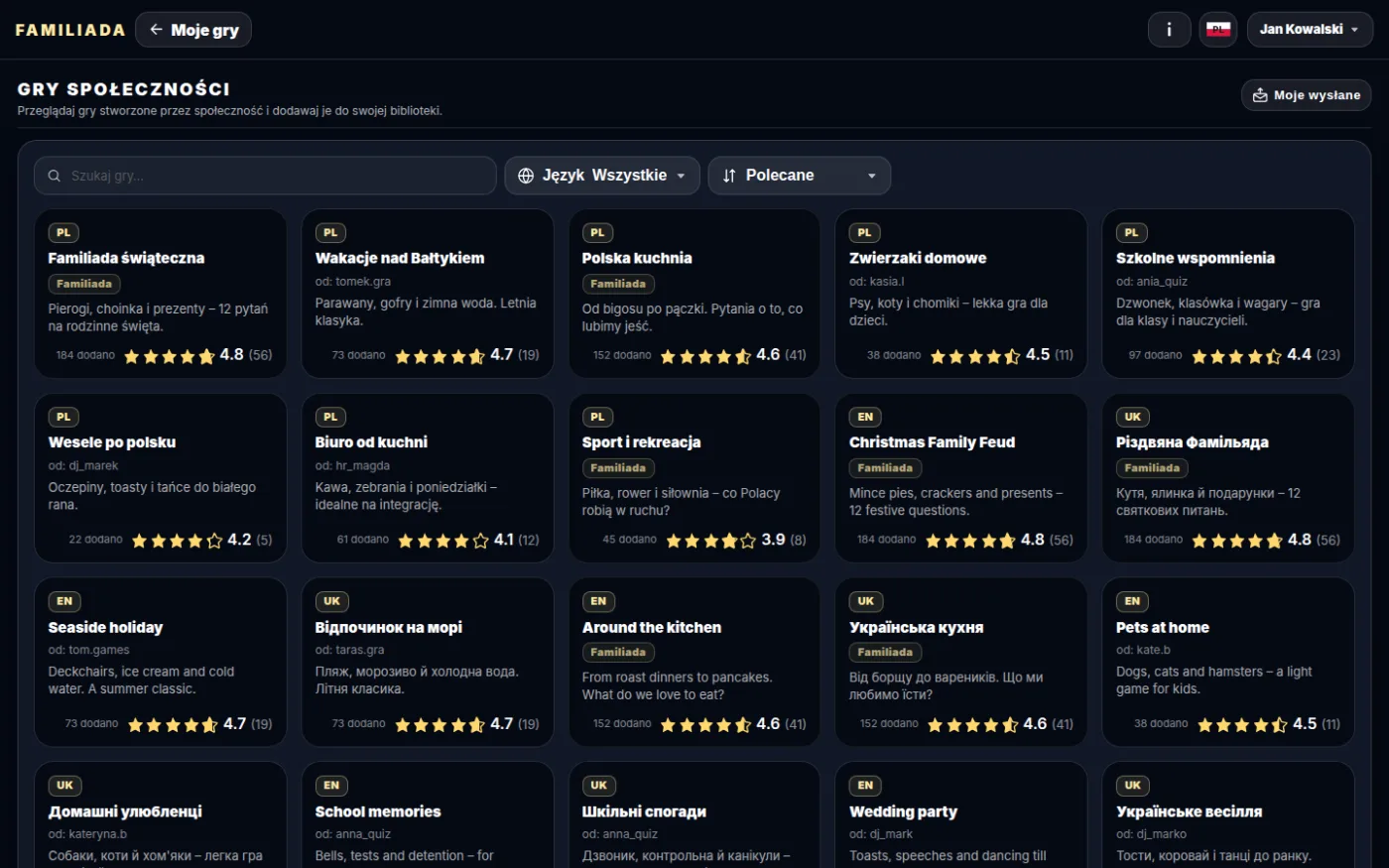Screen dimensions: 1389x868
Task: Click EN badge on Christmas Family Feud card
Action: (865, 418)
